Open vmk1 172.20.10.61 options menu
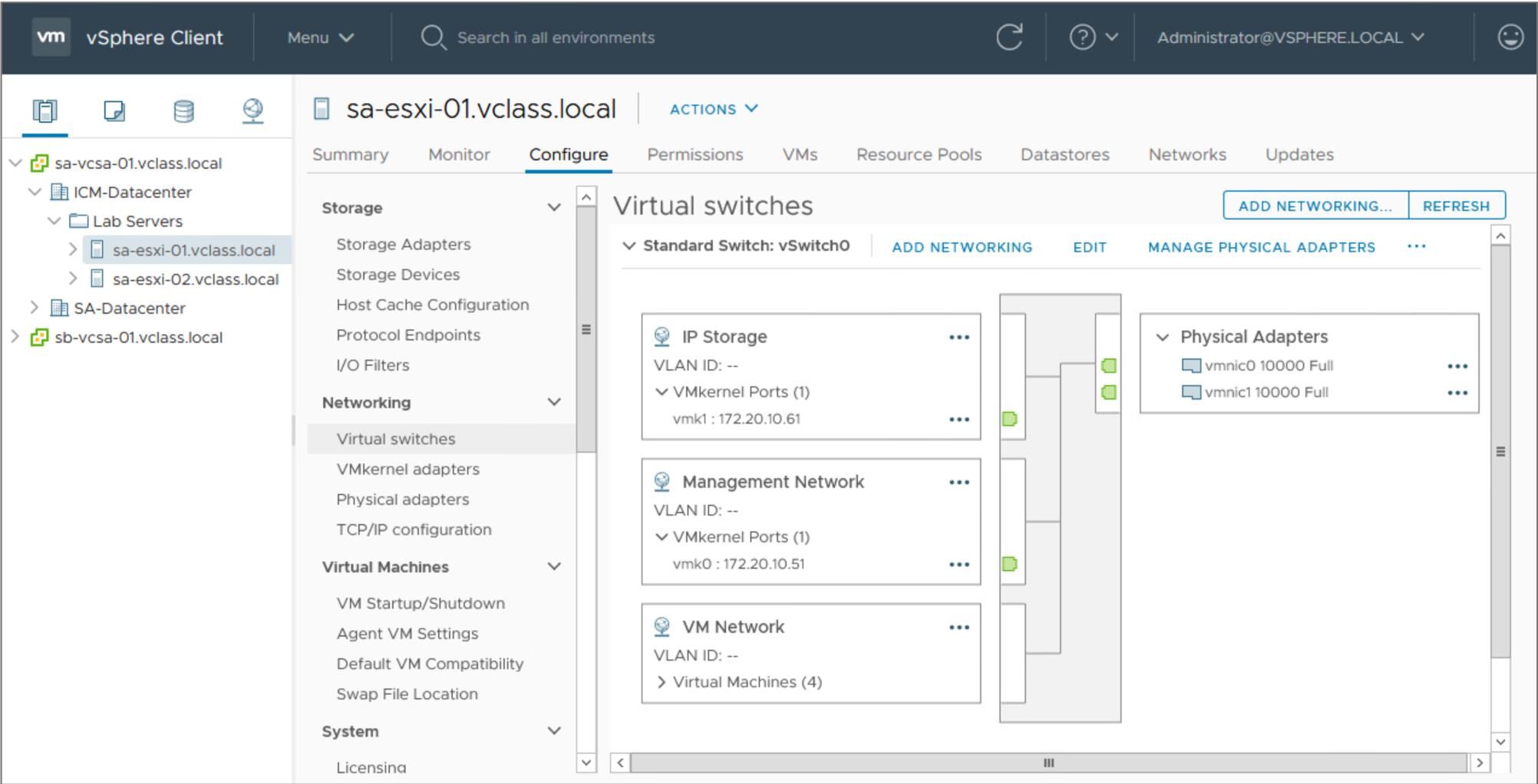The width and height of the screenshot is (1538, 784). pyautogui.click(x=959, y=419)
